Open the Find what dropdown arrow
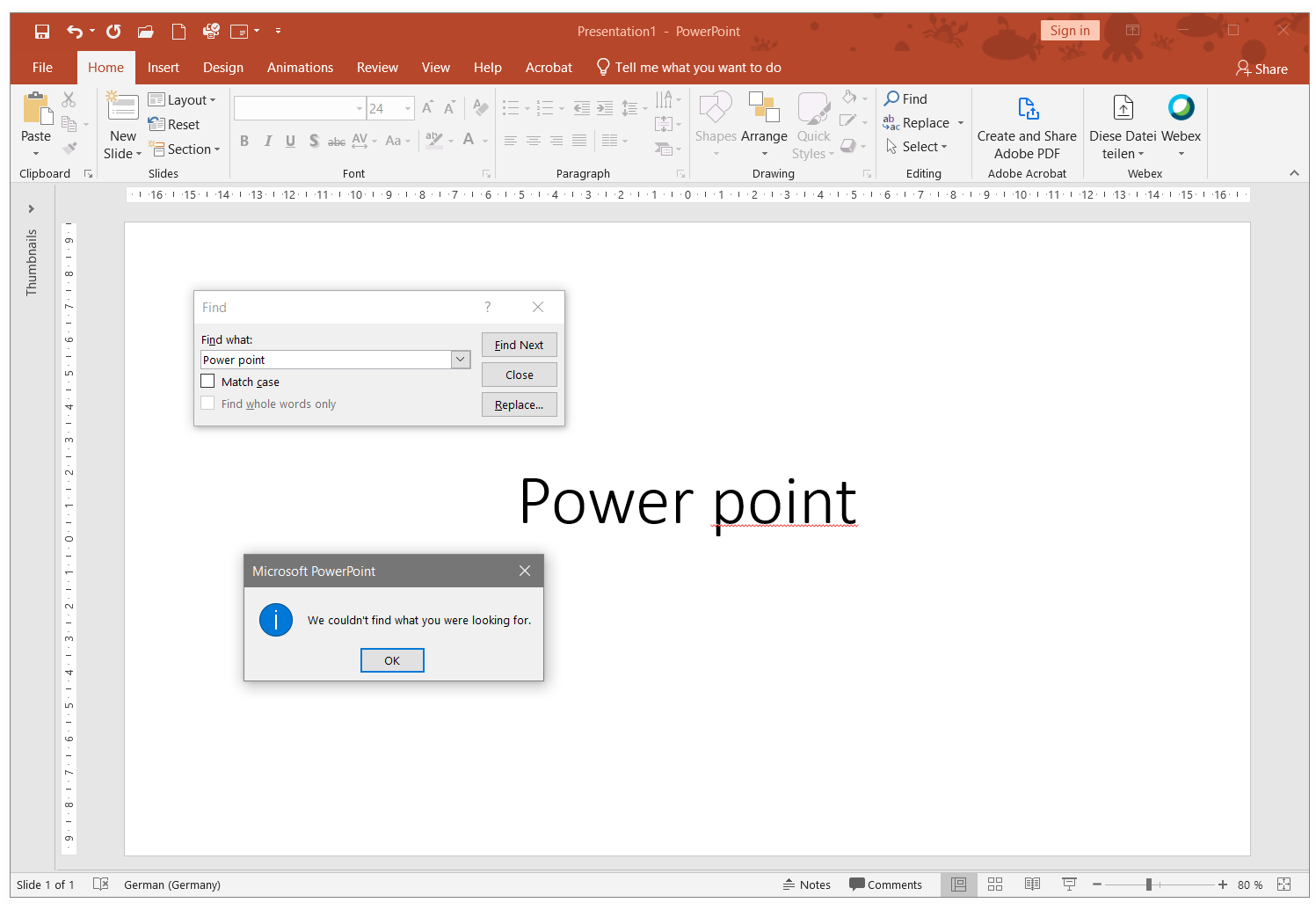 [x=461, y=360]
